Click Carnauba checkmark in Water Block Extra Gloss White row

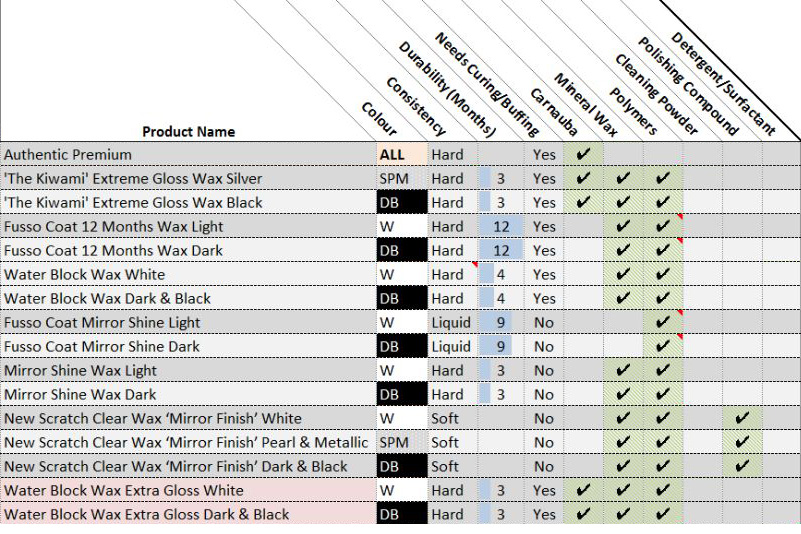tap(583, 491)
